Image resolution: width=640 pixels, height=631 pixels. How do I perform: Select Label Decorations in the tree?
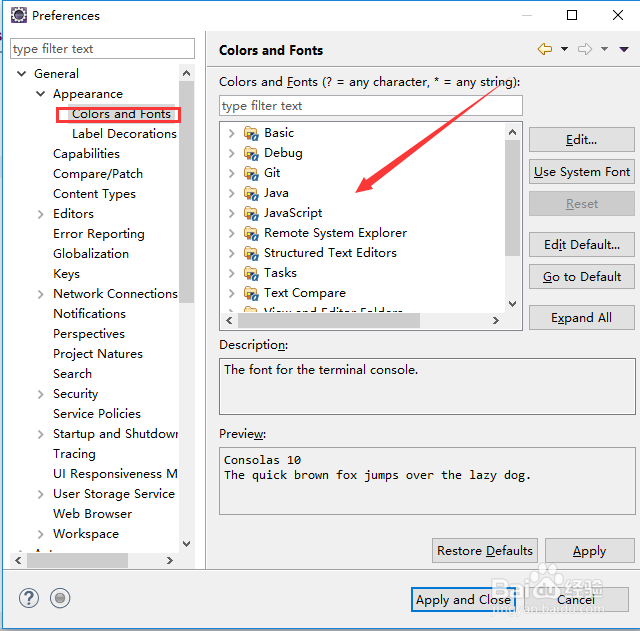point(124,134)
